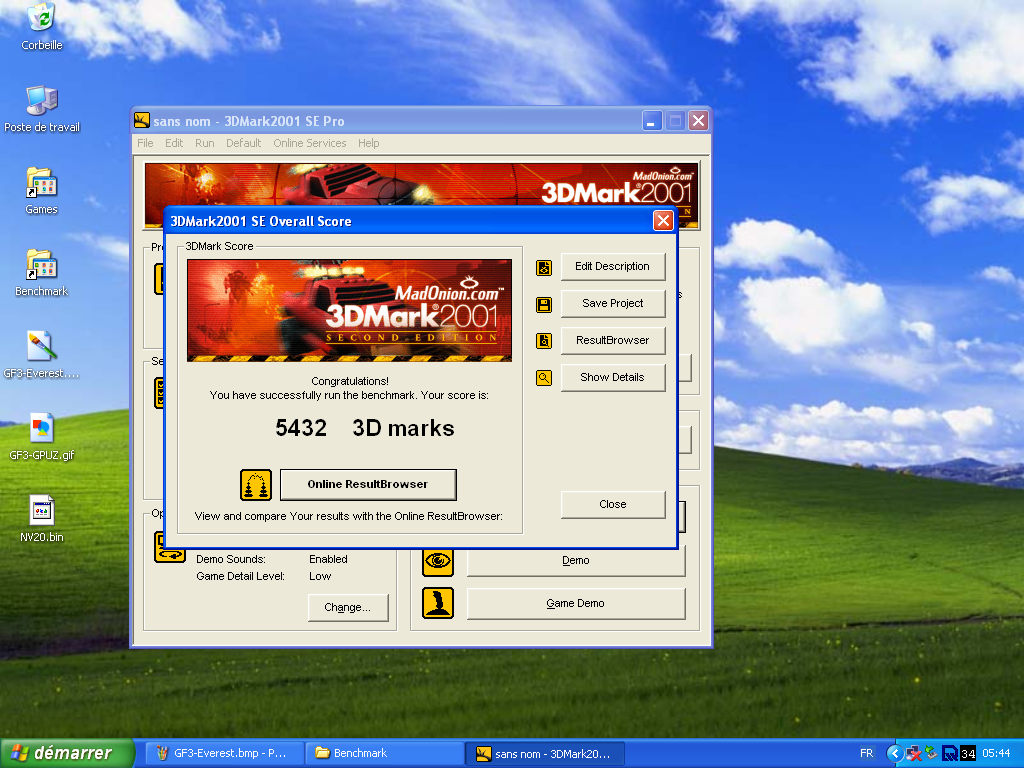Click the ResultBrowser document icon
The height and width of the screenshot is (768, 1024).
coord(544,341)
